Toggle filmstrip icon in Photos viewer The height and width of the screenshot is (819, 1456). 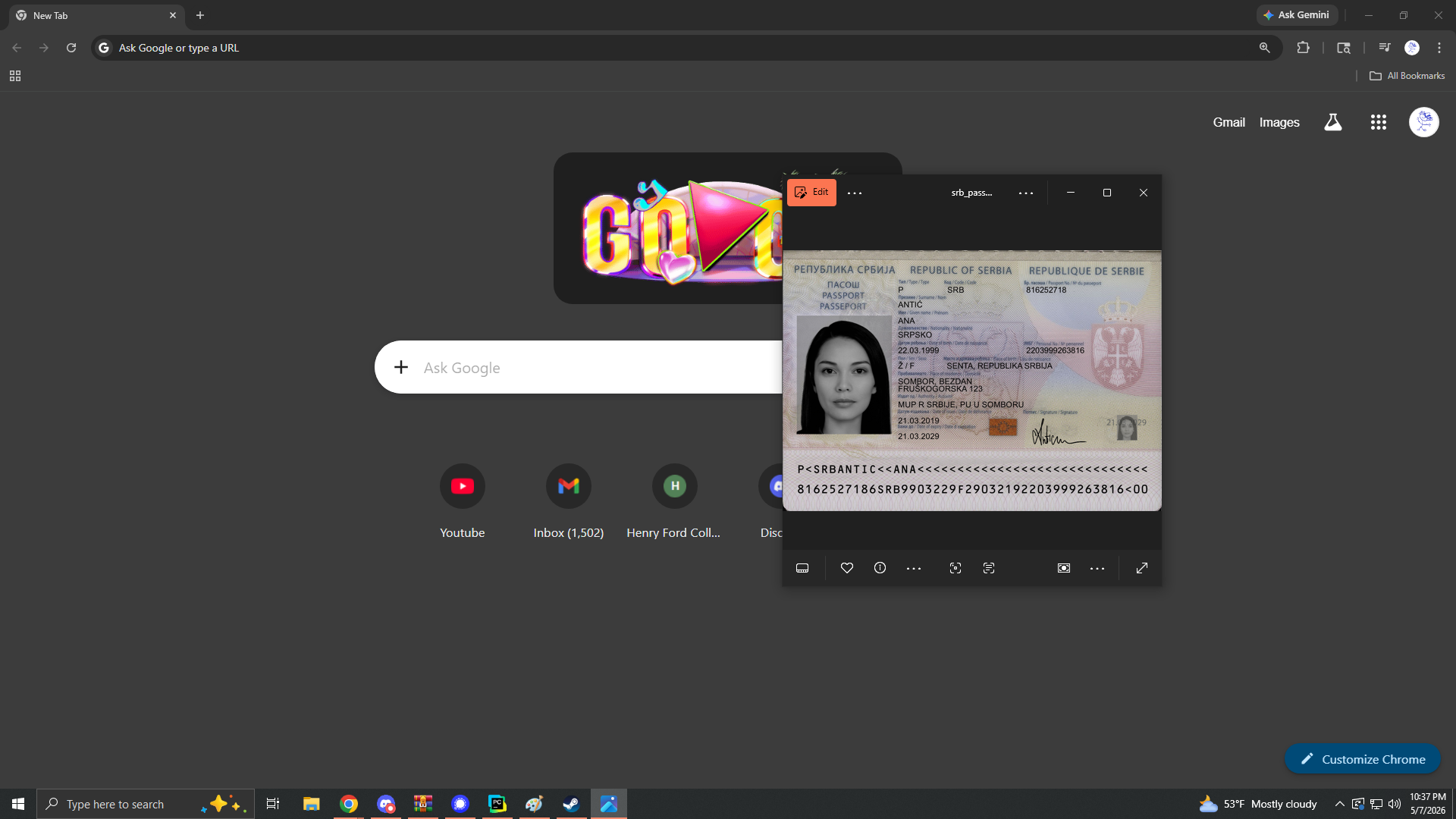click(x=802, y=568)
